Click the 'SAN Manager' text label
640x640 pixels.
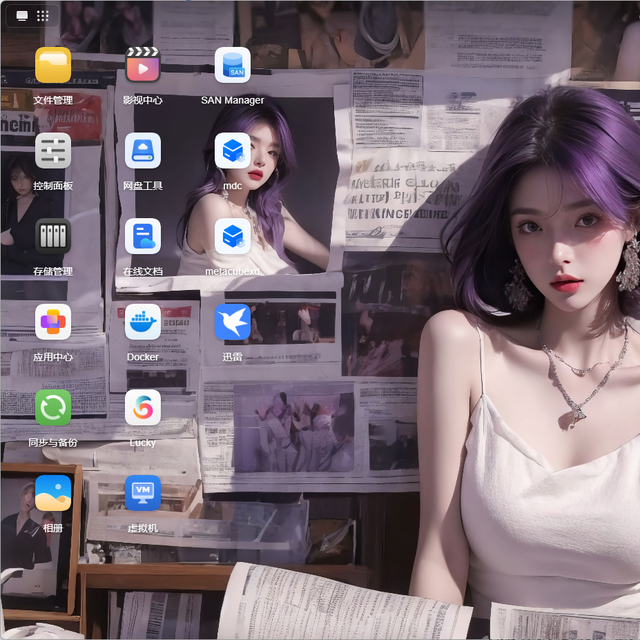tap(233, 100)
